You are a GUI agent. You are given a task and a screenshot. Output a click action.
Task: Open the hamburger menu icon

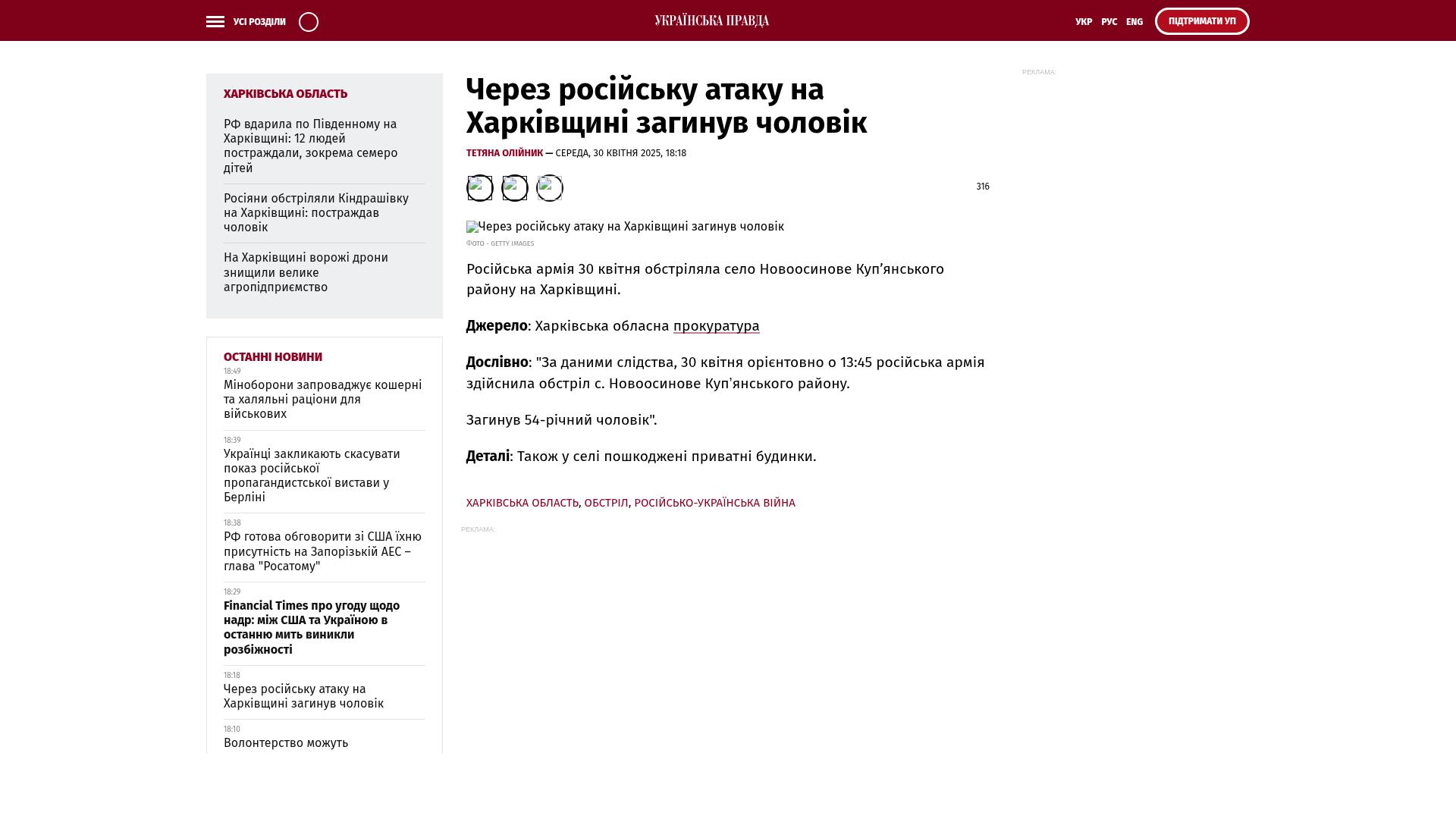[215, 22]
